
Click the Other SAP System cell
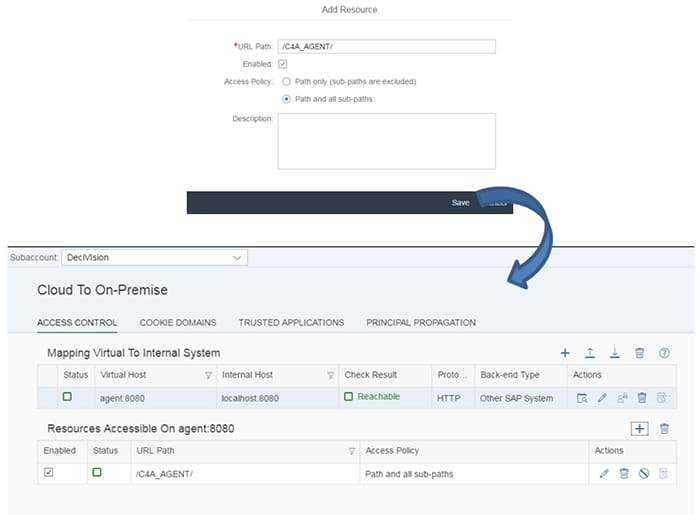(521, 398)
